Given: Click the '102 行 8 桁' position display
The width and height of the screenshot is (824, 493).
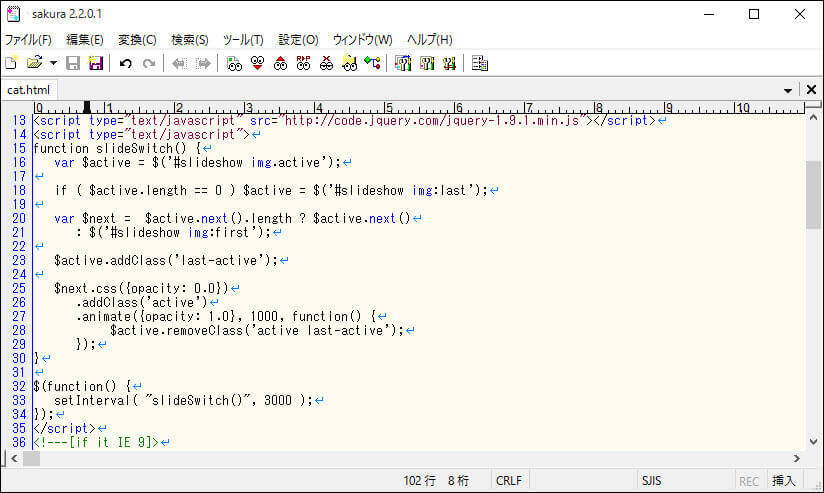Looking at the screenshot, I should pyautogui.click(x=436, y=481).
